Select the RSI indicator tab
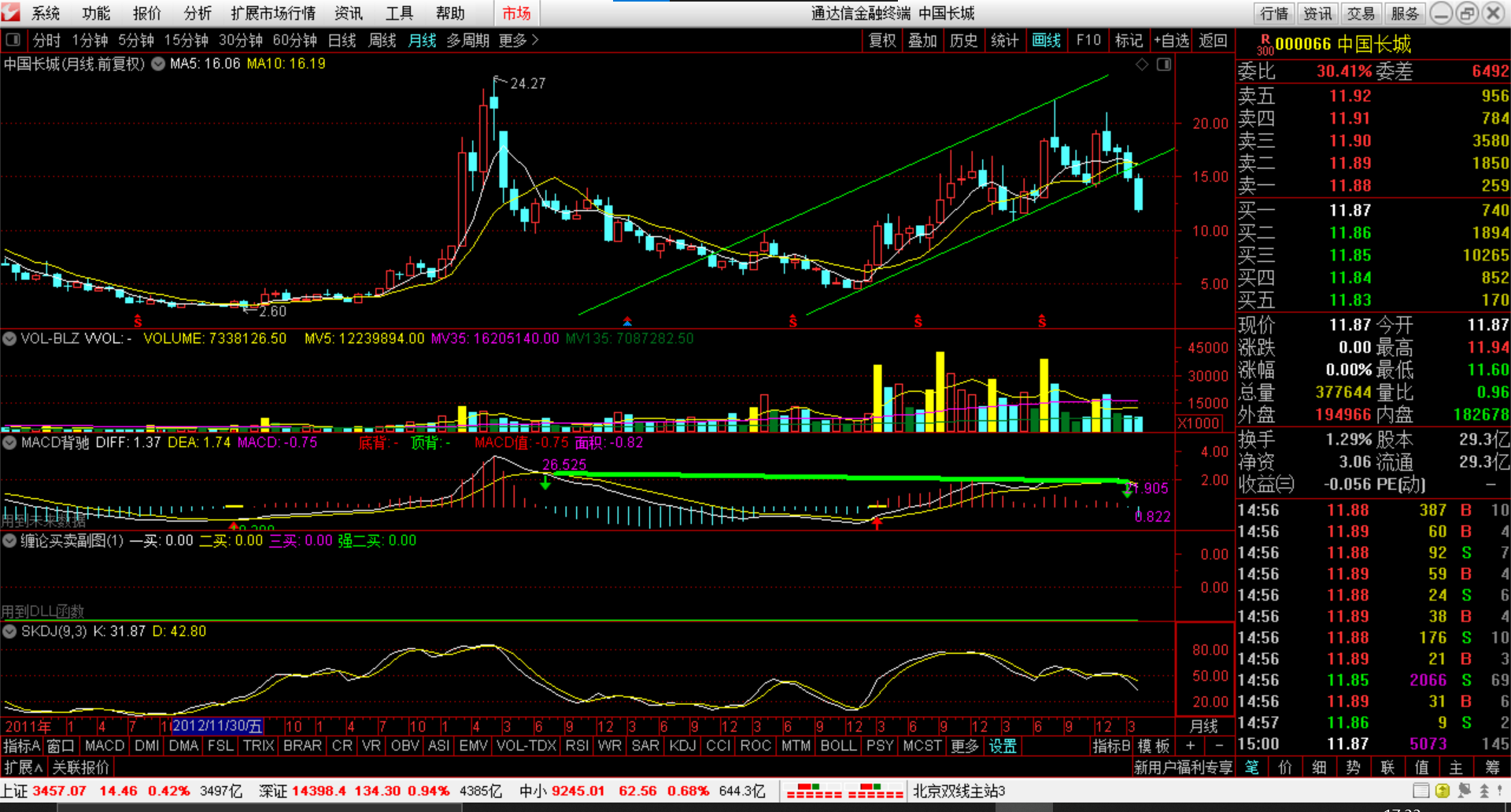Viewport: 1511px width, 812px height. click(x=577, y=745)
